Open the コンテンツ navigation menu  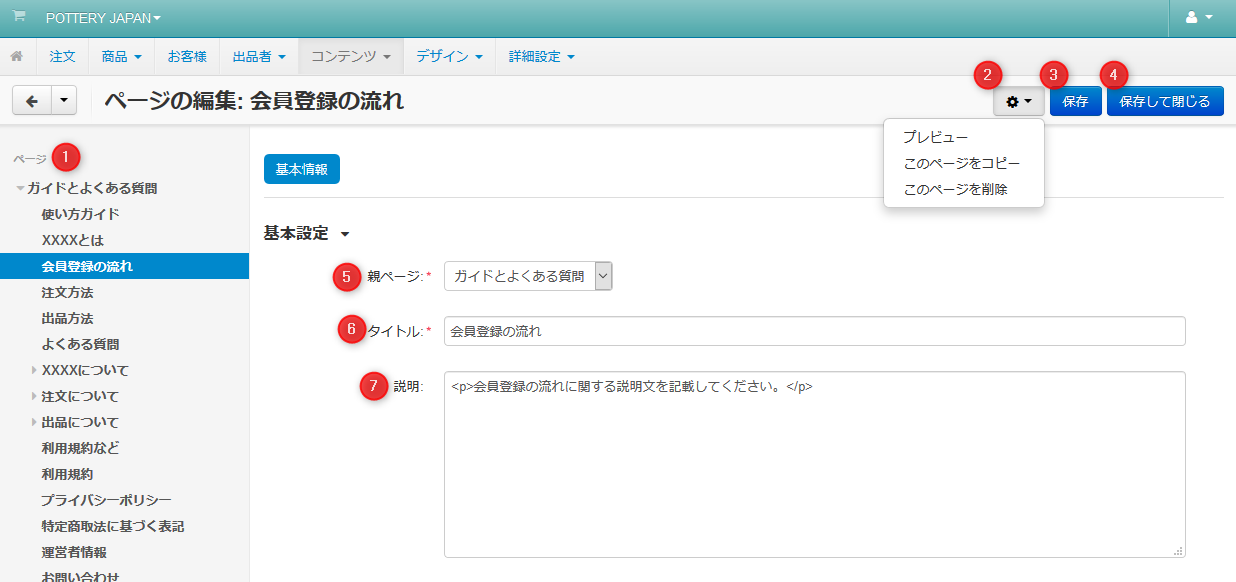(x=350, y=56)
